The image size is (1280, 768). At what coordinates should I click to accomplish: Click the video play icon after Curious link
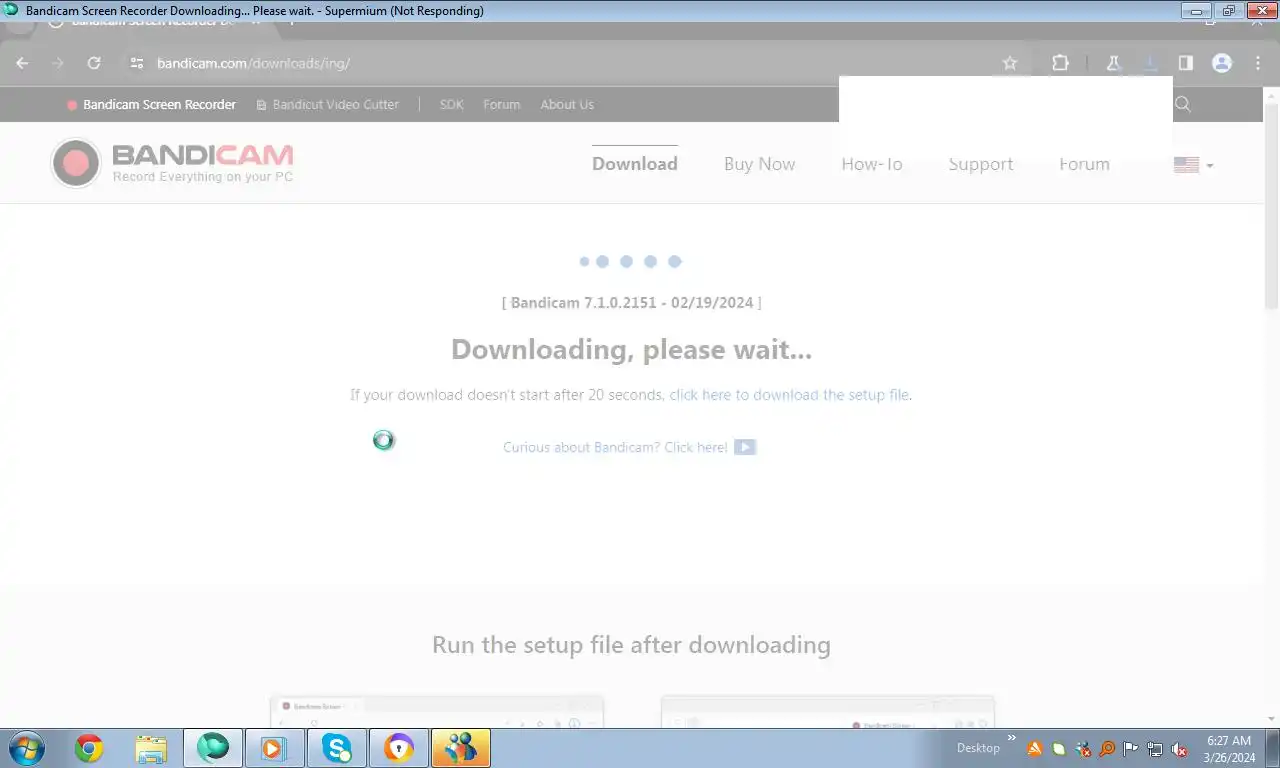tap(745, 447)
